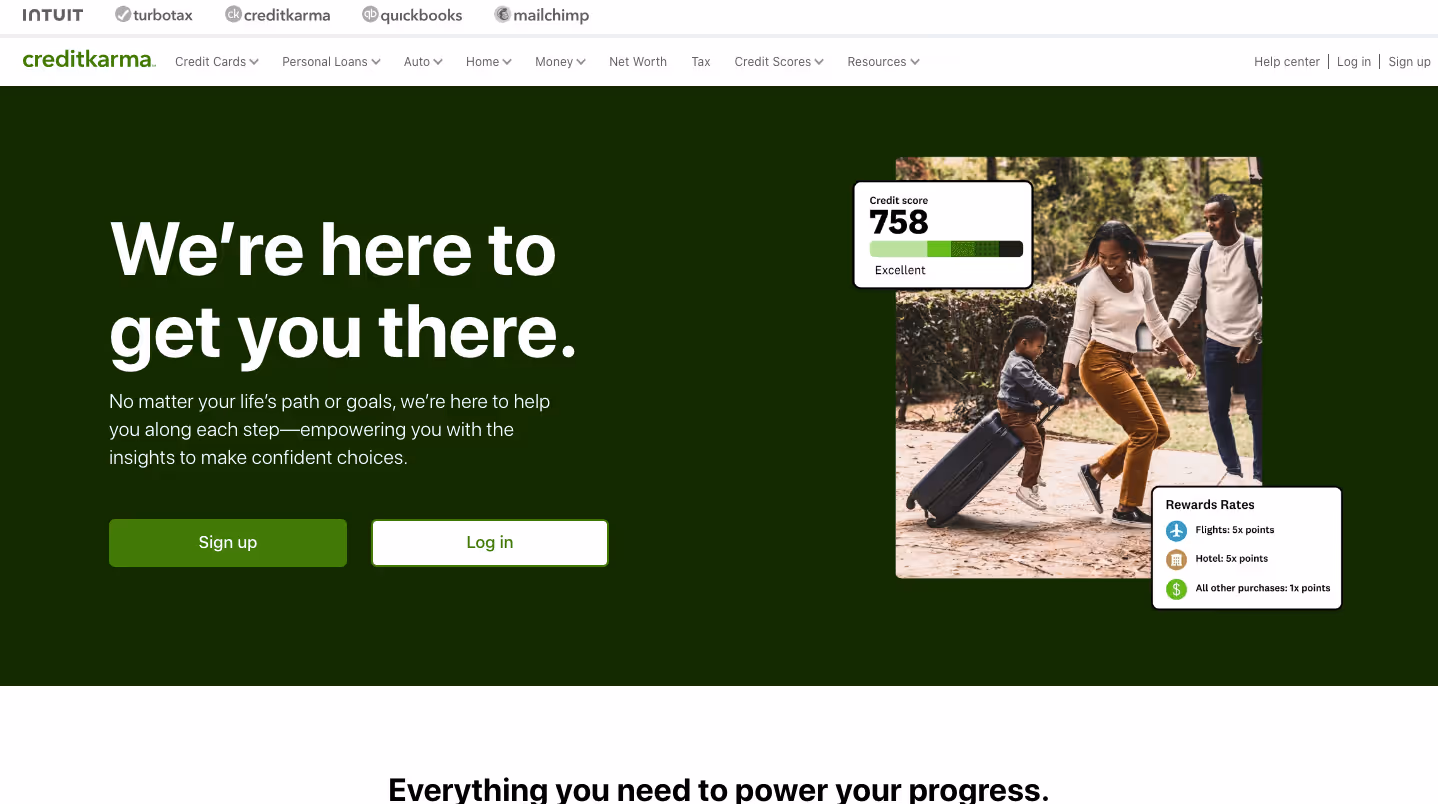Open the Tax menu item

click(x=701, y=62)
